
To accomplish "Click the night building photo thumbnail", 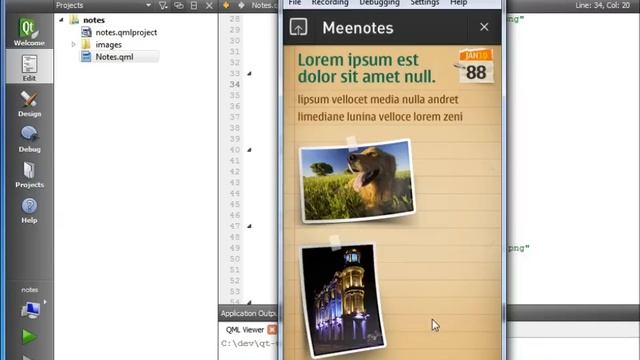I will pos(343,300).
